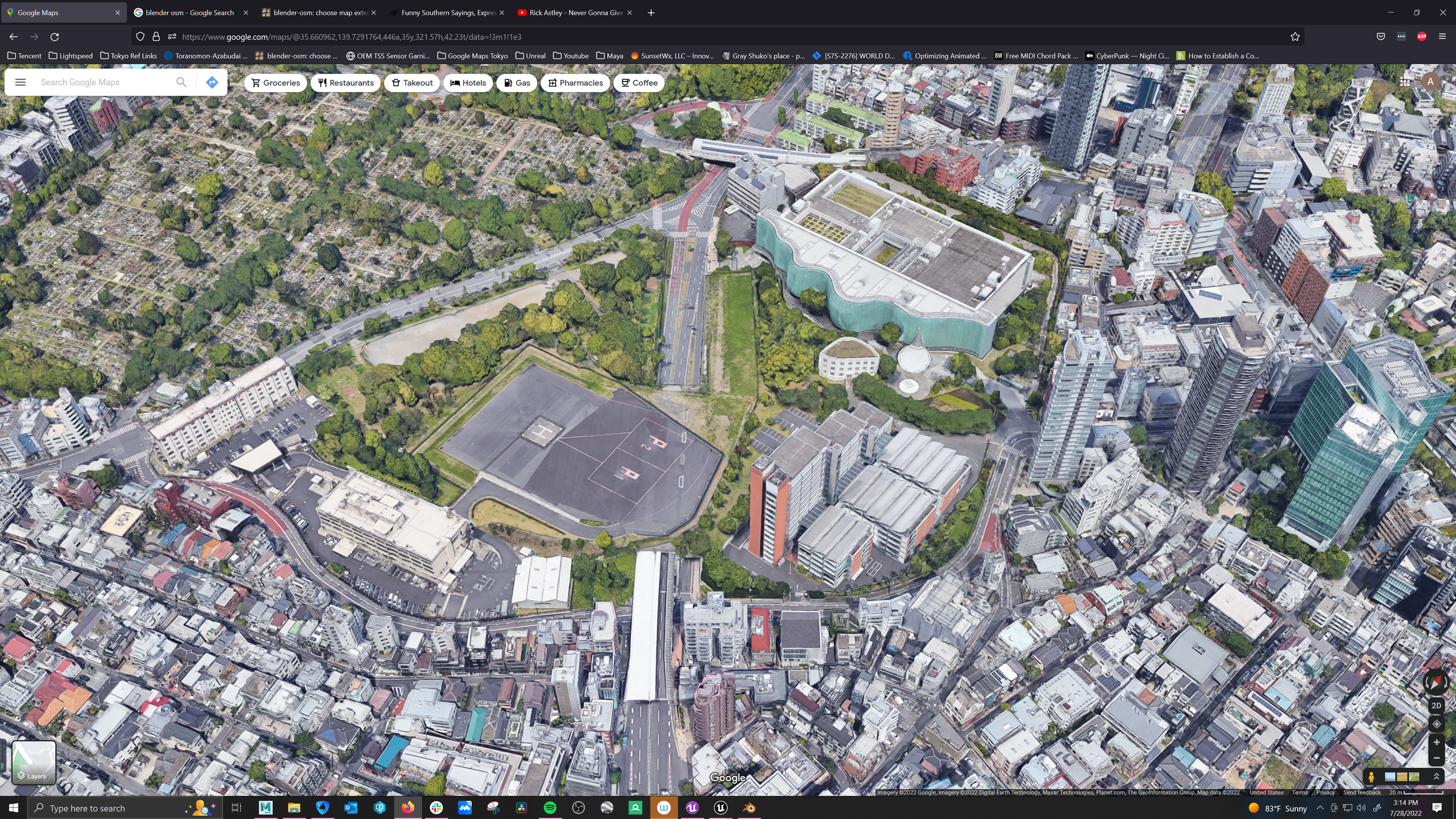Open the Unreal bookmarks folder

point(531,56)
